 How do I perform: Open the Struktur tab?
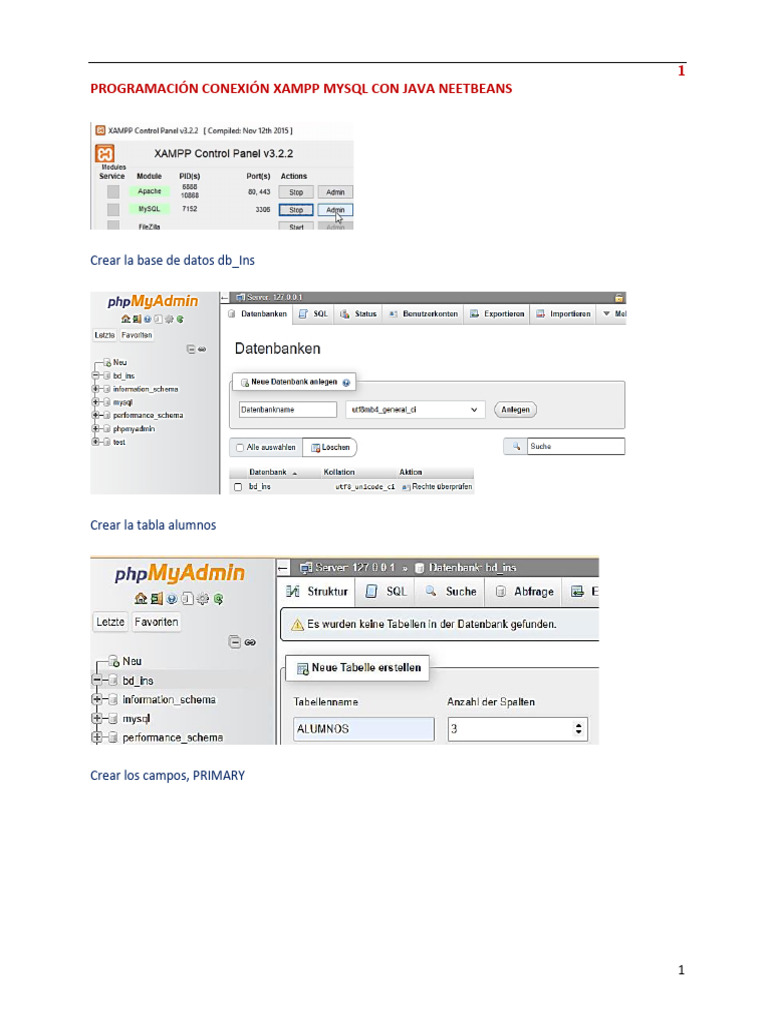317,591
